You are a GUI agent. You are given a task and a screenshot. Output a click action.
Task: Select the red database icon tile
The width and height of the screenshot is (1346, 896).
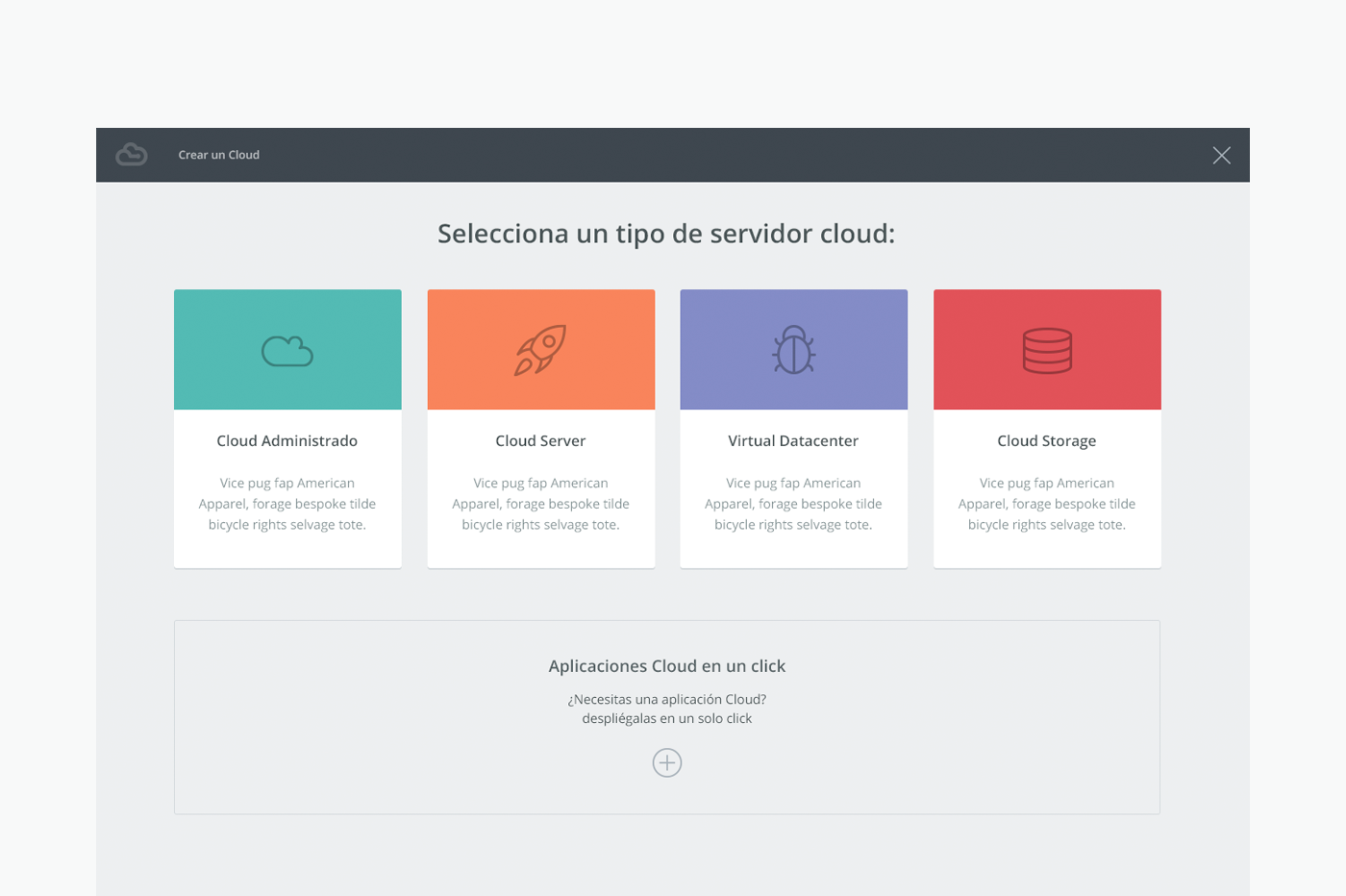1047,350
